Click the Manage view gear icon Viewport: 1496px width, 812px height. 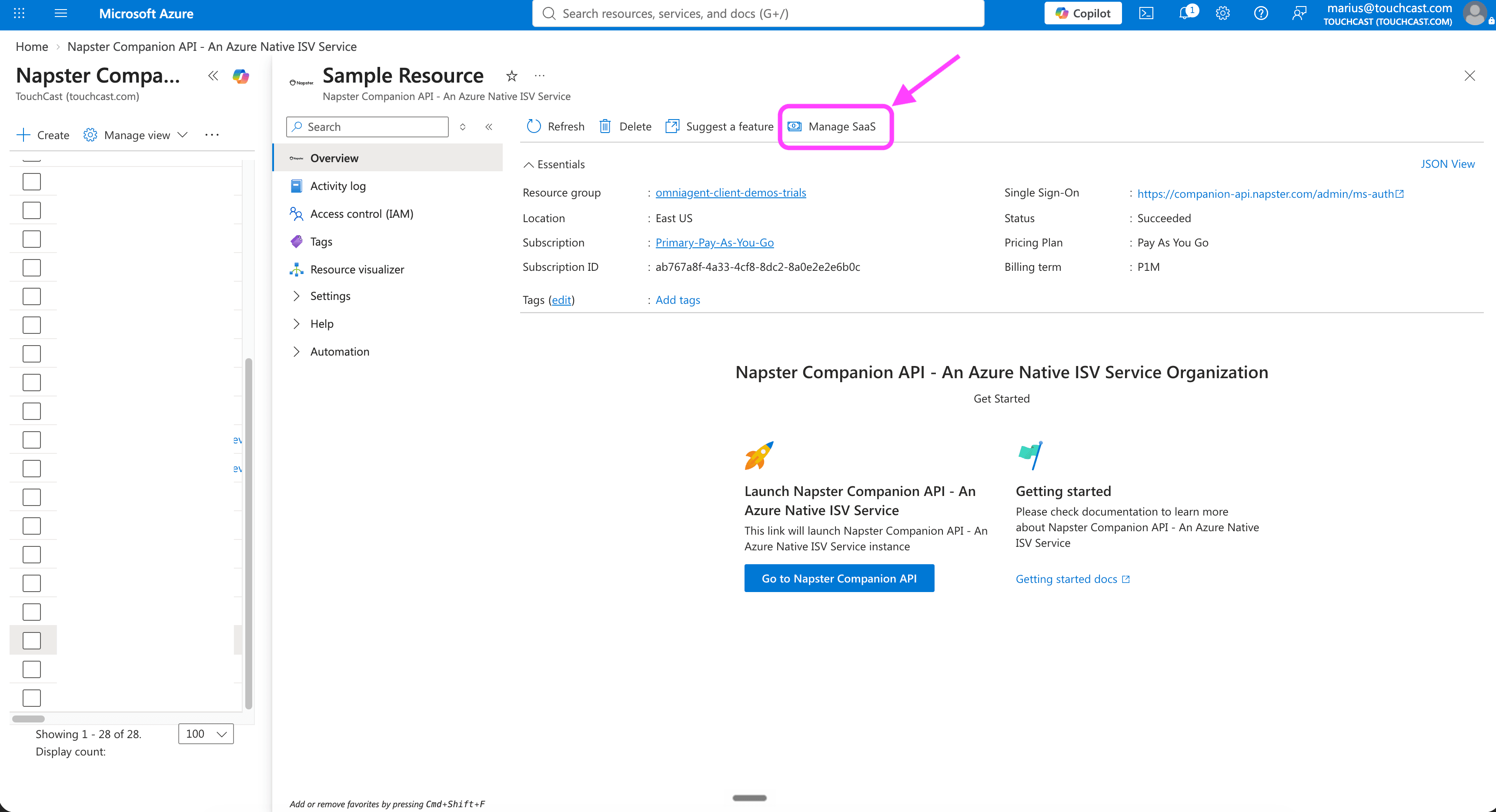click(x=90, y=135)
